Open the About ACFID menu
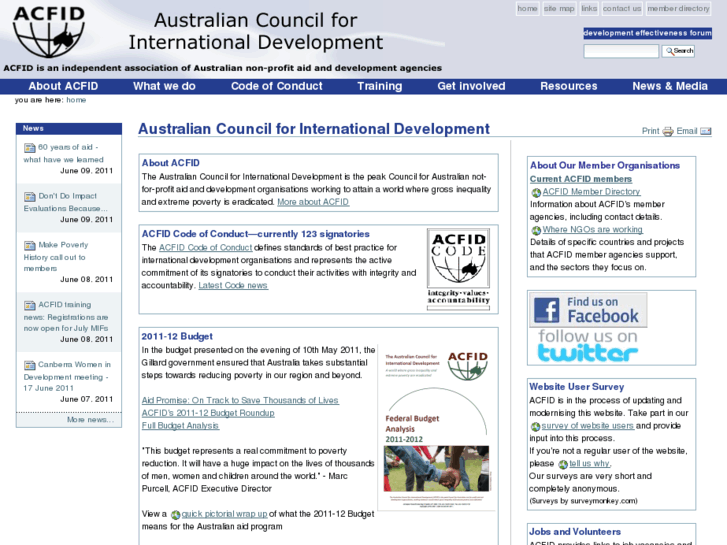Image resolution: width=727 pixels, height=545 pixels. tap(63, 86)
